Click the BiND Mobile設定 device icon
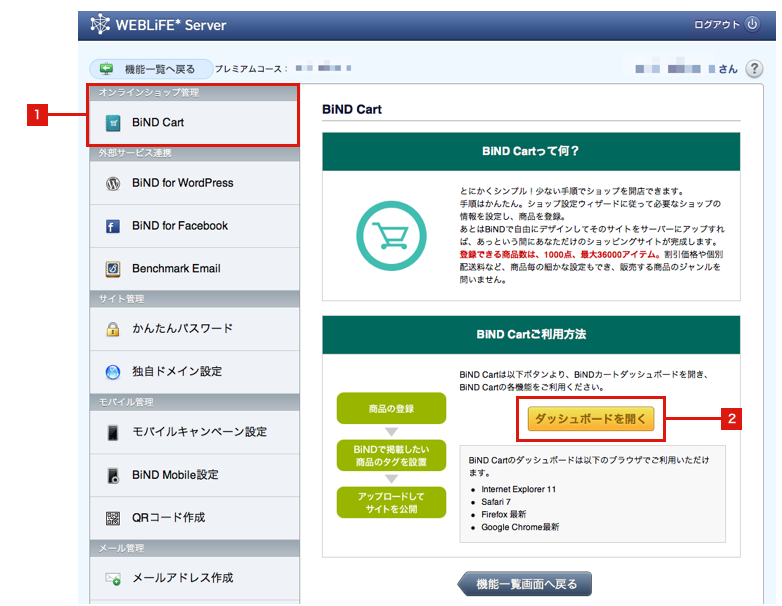 [x=113, y=475]
